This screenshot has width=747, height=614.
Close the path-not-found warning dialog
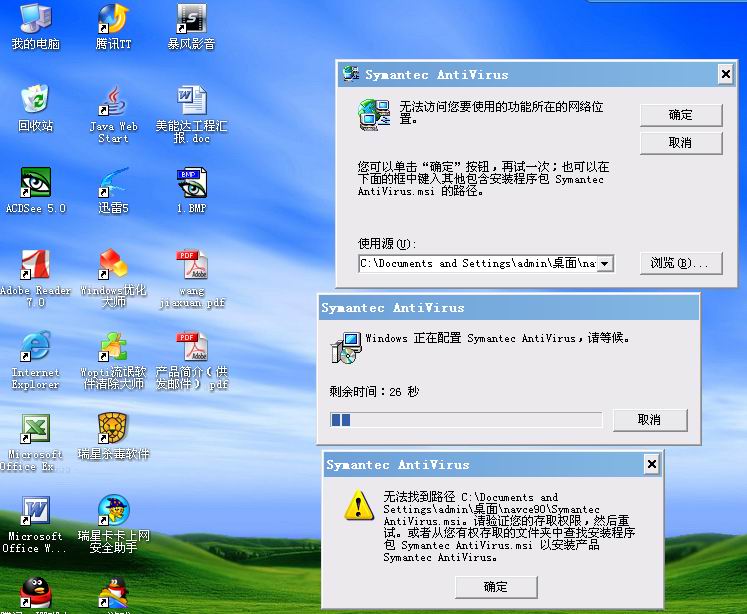coord(652,464)
